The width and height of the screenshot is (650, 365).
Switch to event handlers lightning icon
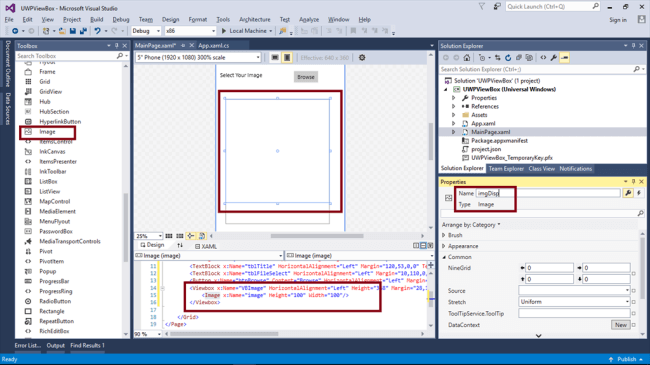[639, 193]
